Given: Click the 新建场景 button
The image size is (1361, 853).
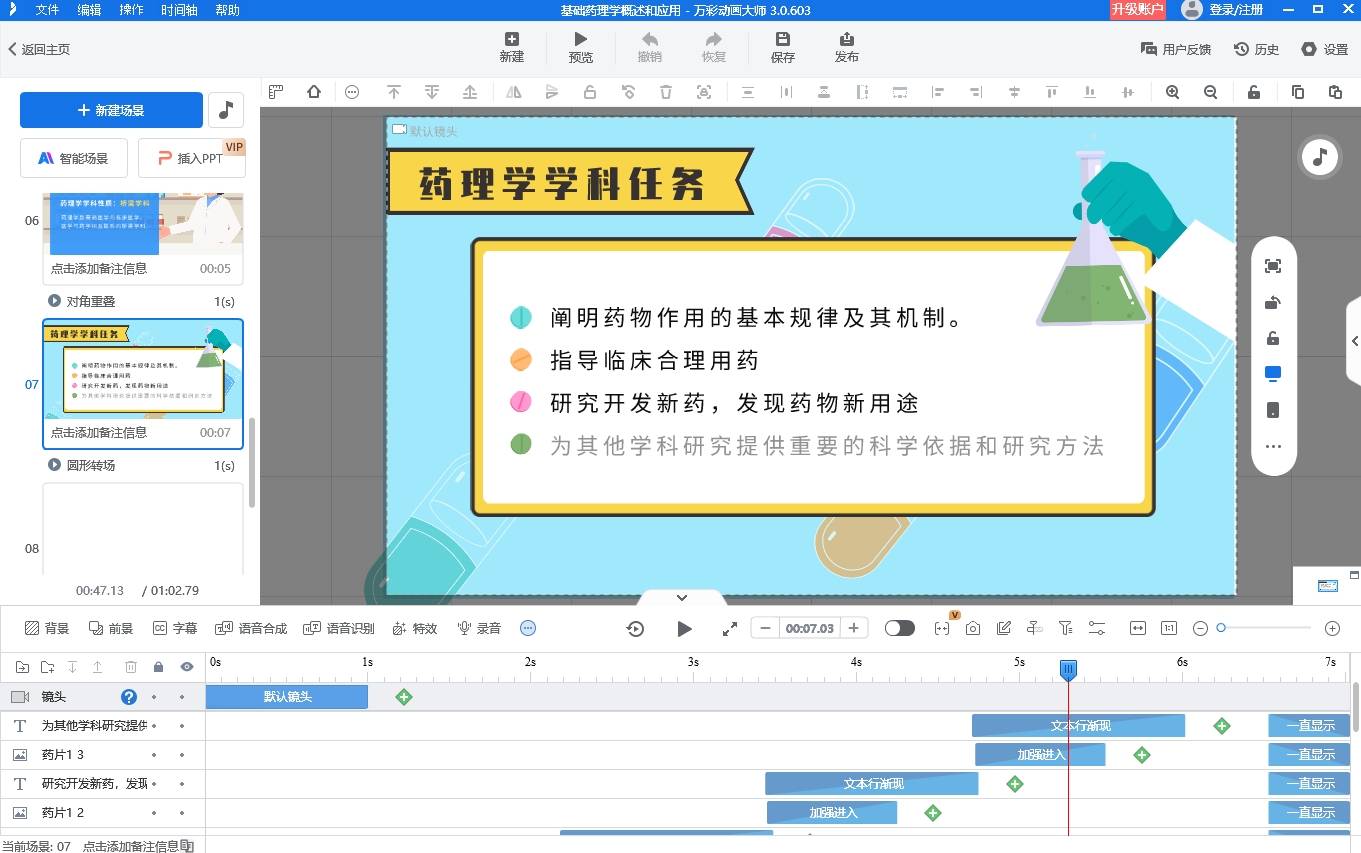Looking at the screenshot, I should tap(111, 110).
